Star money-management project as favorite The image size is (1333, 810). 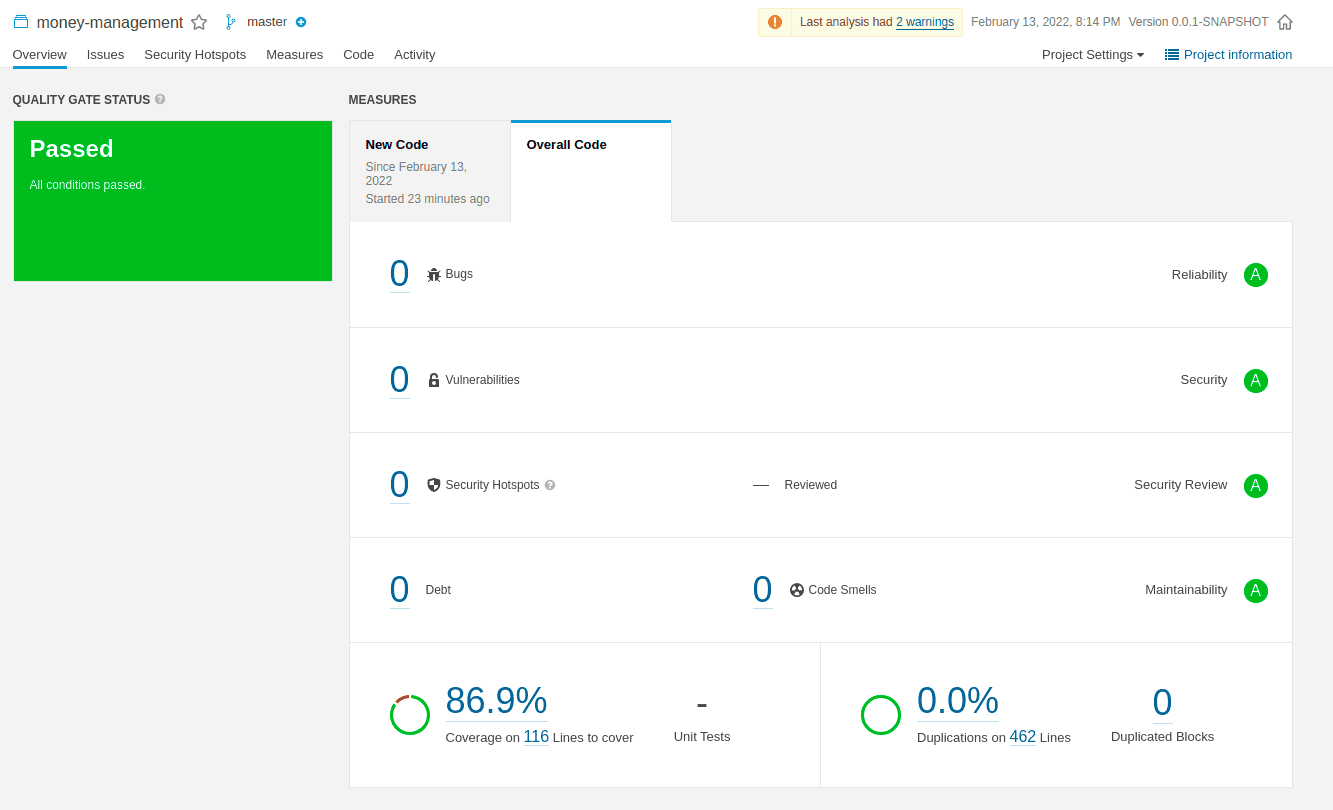tap(199, 22)
